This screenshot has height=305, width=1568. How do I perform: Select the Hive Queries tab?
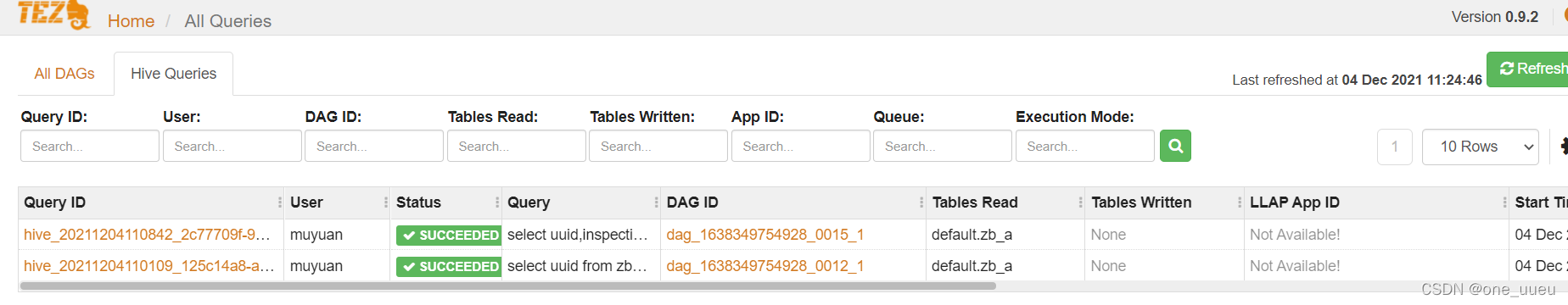pos(173,74)
